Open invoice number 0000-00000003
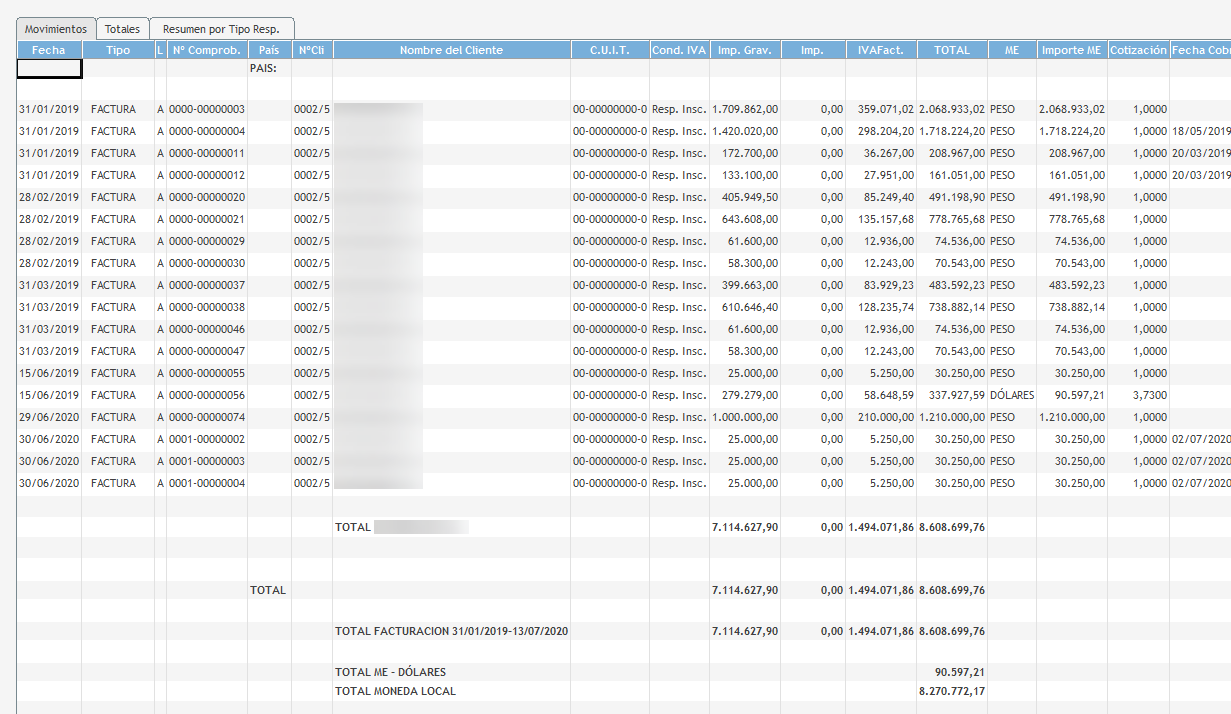Screen dimensions: 1231x714 (206, 109)
